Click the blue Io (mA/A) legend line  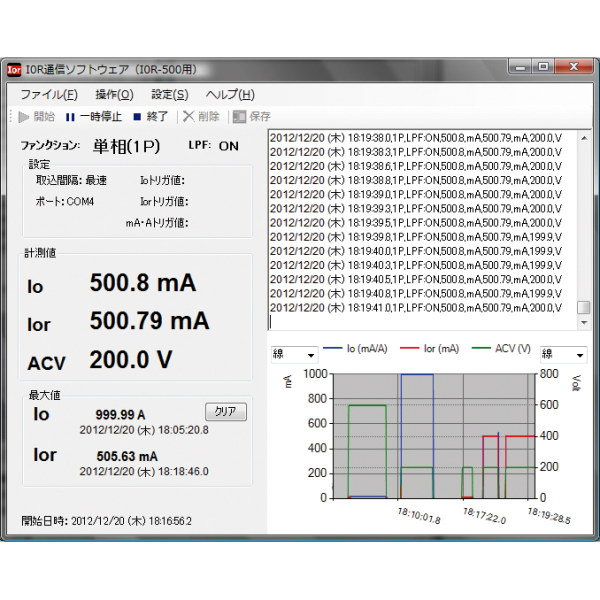click(333, 348)
